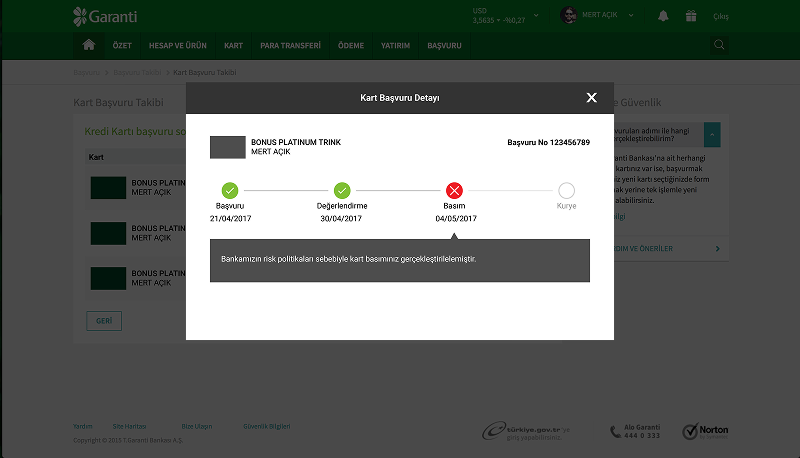Click the green Başvuru step checkmark
The image size is (800, 458).
(x=230, y=190)
